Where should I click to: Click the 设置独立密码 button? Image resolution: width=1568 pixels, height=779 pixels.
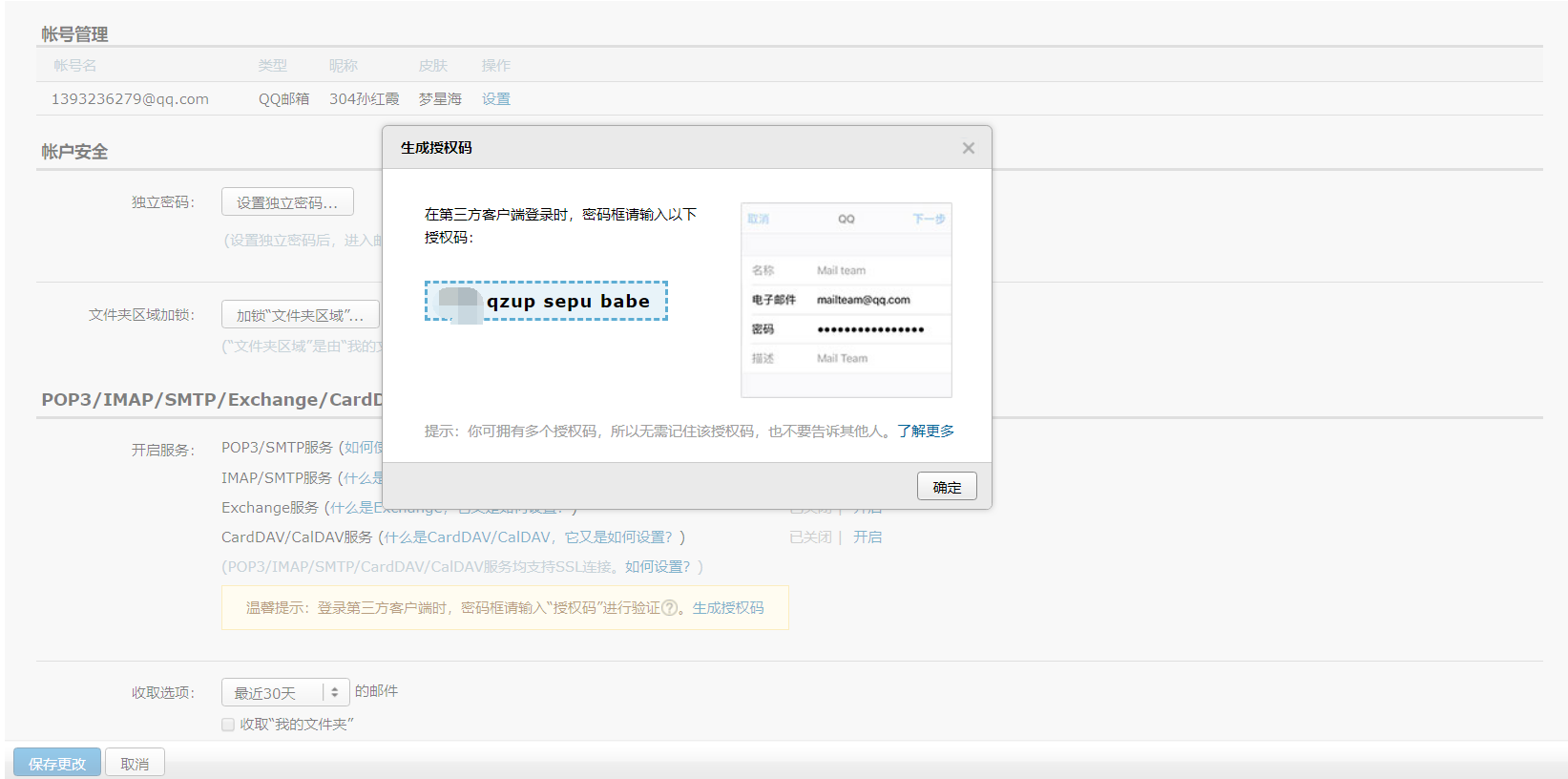coord(287,202)
